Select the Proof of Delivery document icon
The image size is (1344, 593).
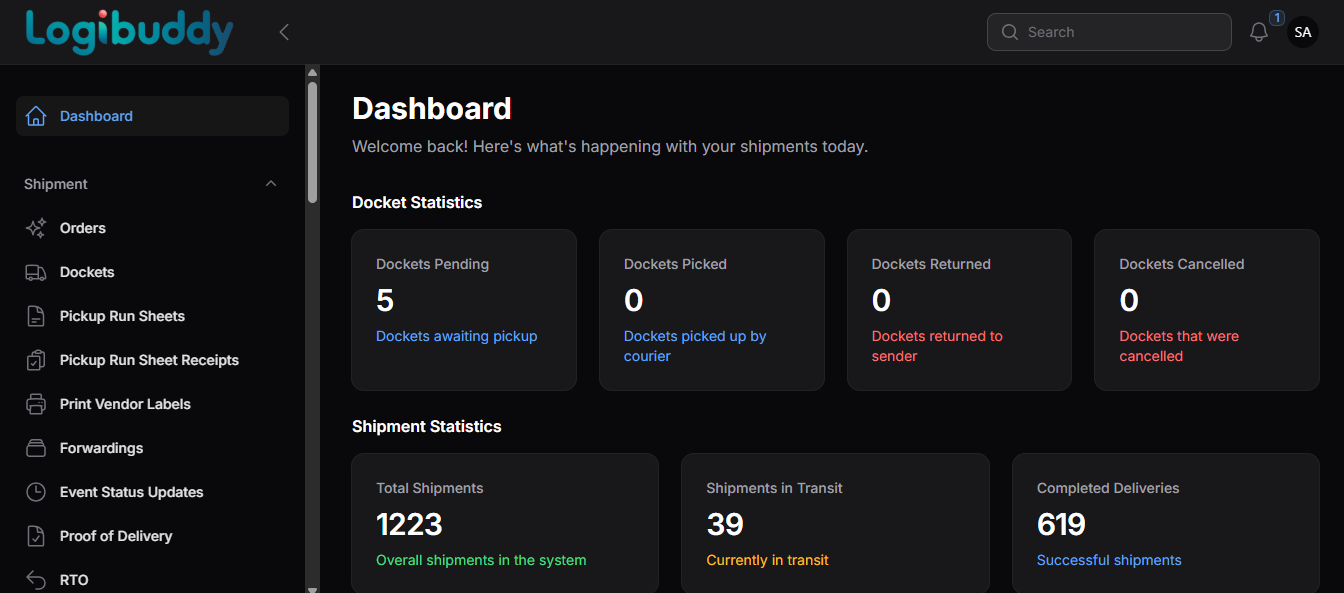point(35,536)
